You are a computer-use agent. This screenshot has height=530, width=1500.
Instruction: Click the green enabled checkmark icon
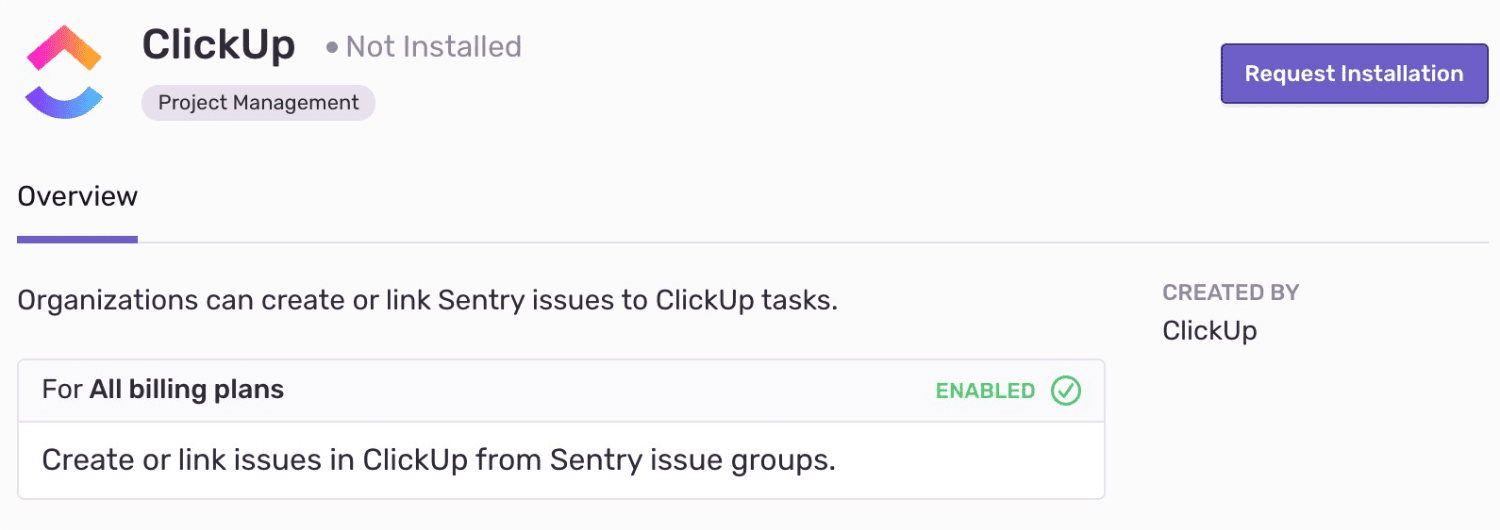1066,391
